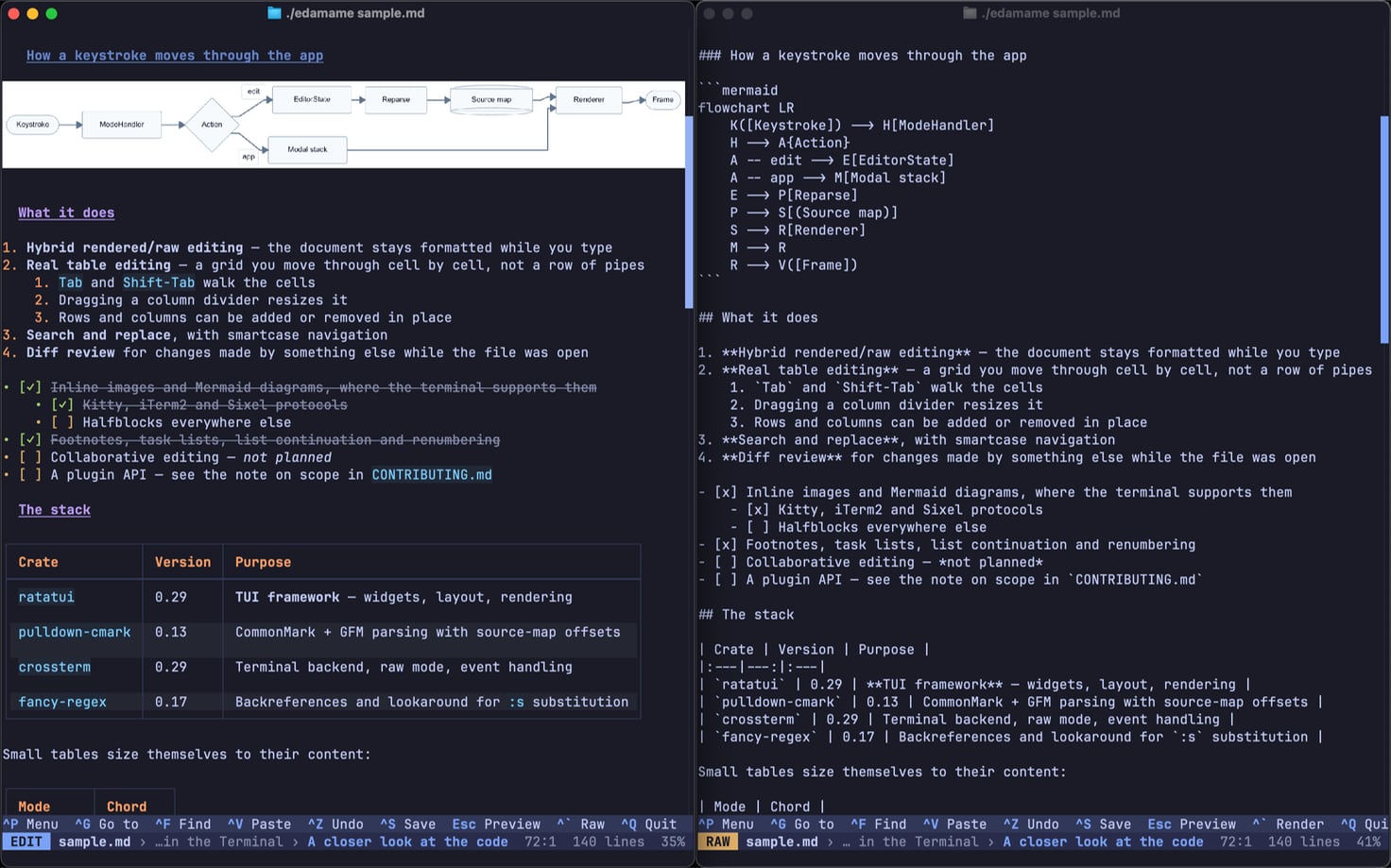Click ^Q Quit in left window
This screenshot has height=868, width=1391.
[x=649, y=825]
